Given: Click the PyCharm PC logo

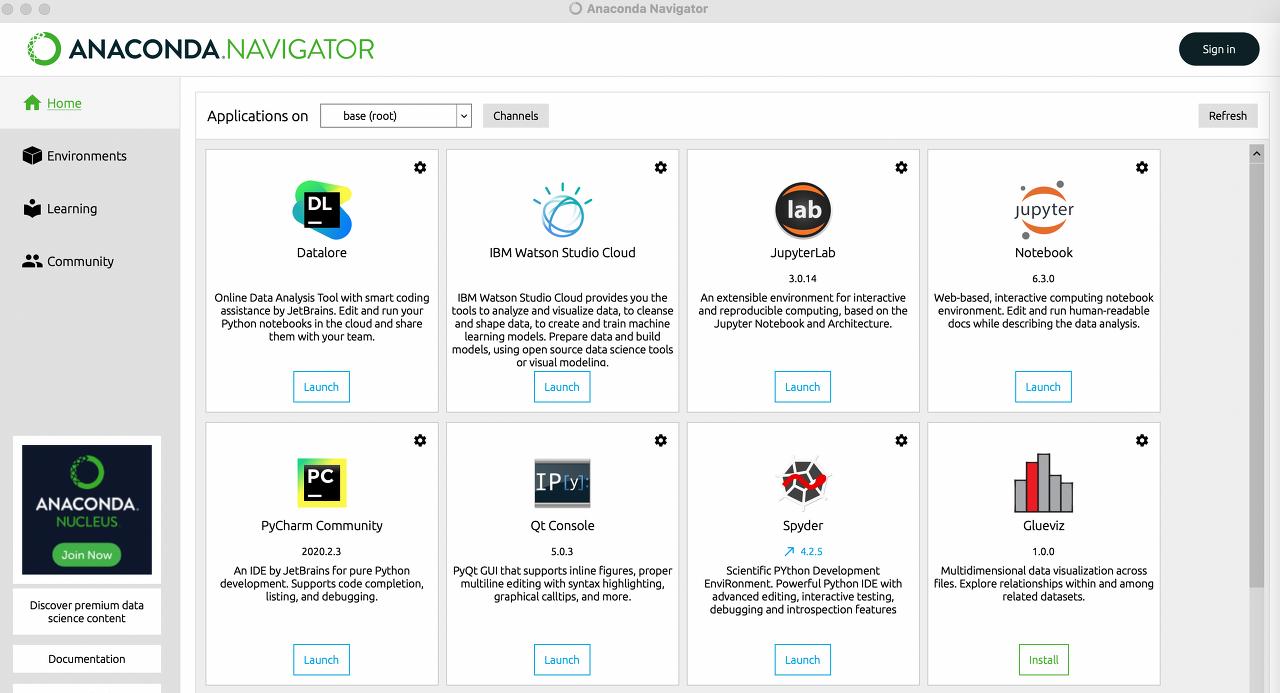Looking at the screenshot, I should click(322, 483).
